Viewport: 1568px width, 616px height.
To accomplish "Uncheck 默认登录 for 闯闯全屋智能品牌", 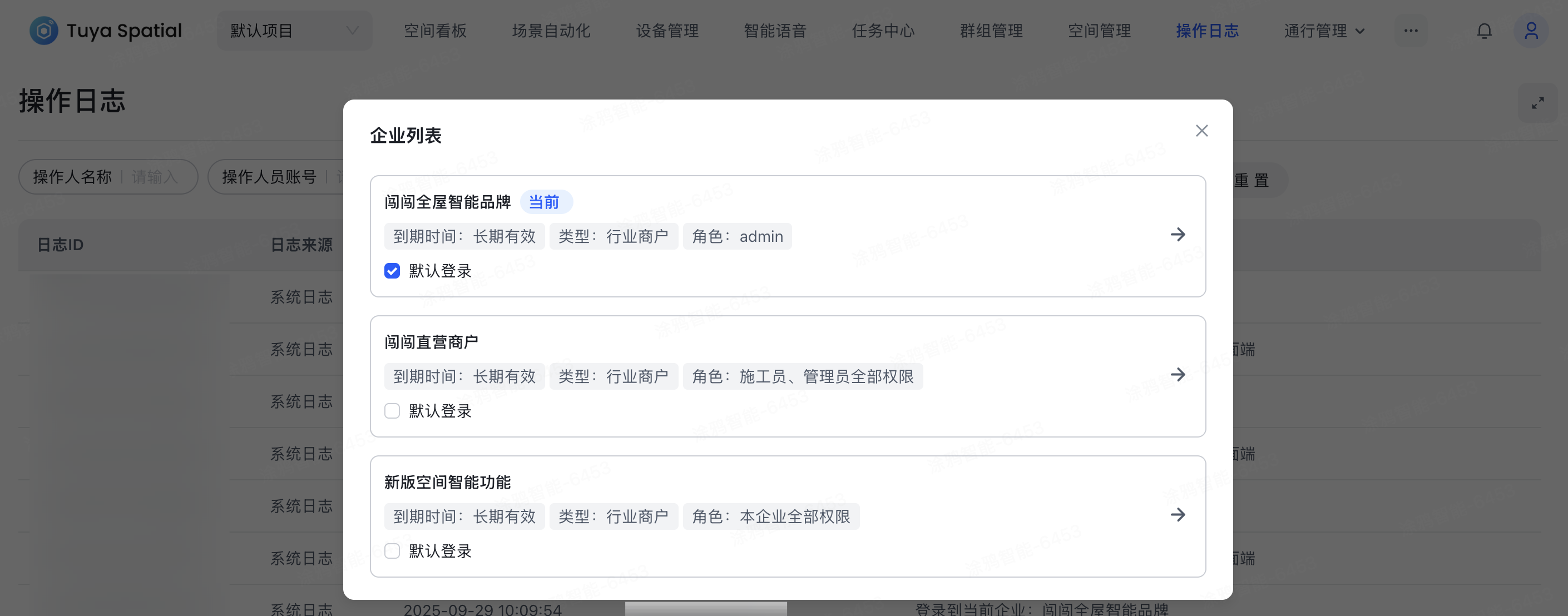I will tap(392, 271).
